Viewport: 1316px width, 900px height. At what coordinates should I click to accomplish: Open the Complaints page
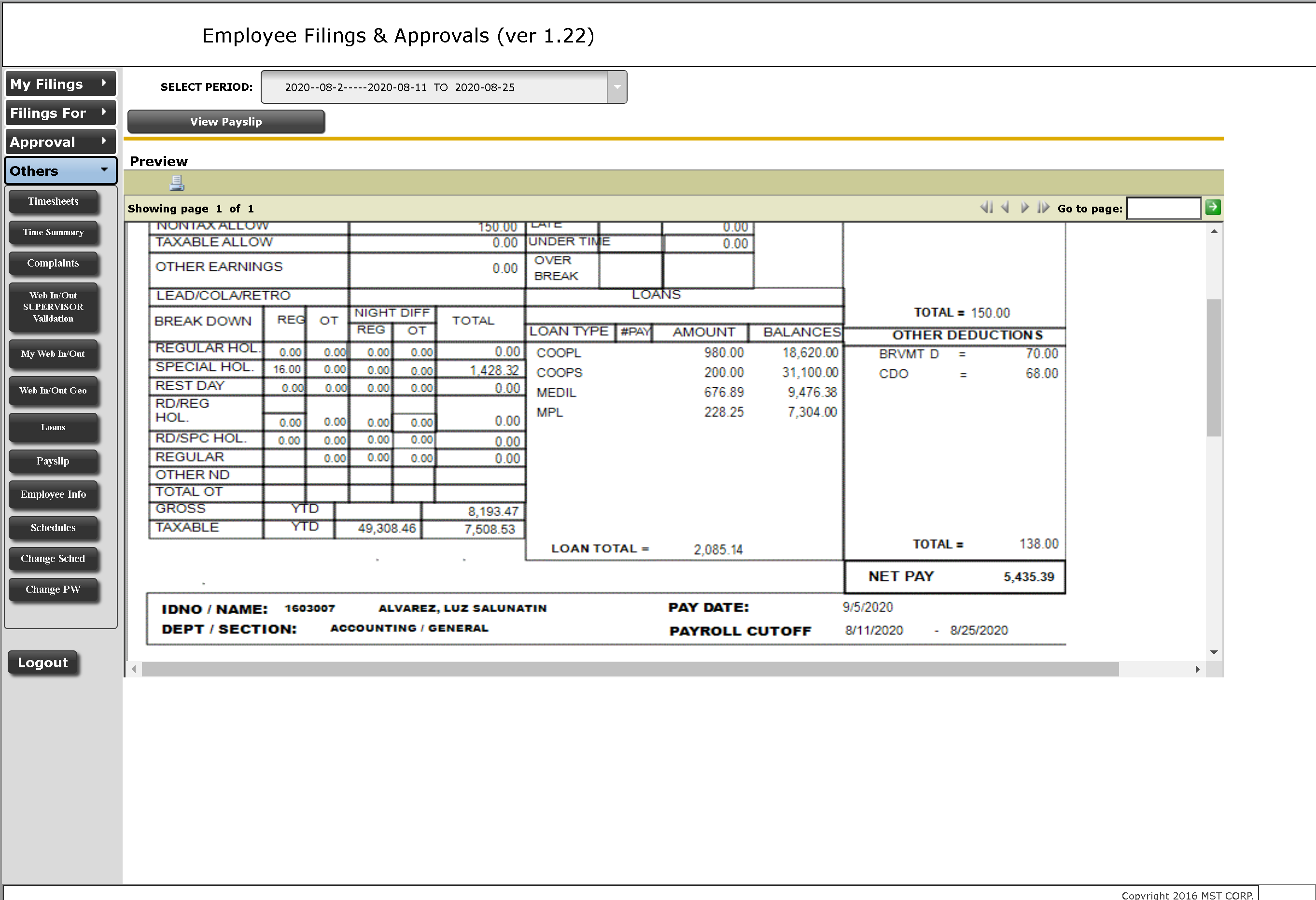53,263
